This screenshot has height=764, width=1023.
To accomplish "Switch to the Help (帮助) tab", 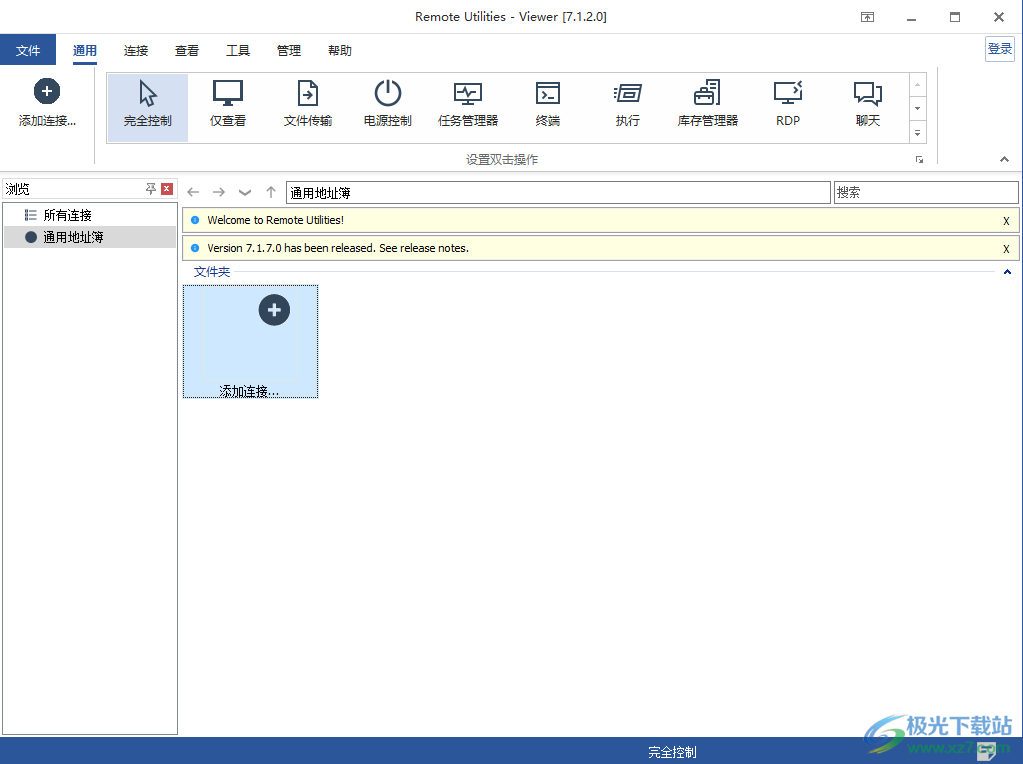I will (x=339, y=50).
